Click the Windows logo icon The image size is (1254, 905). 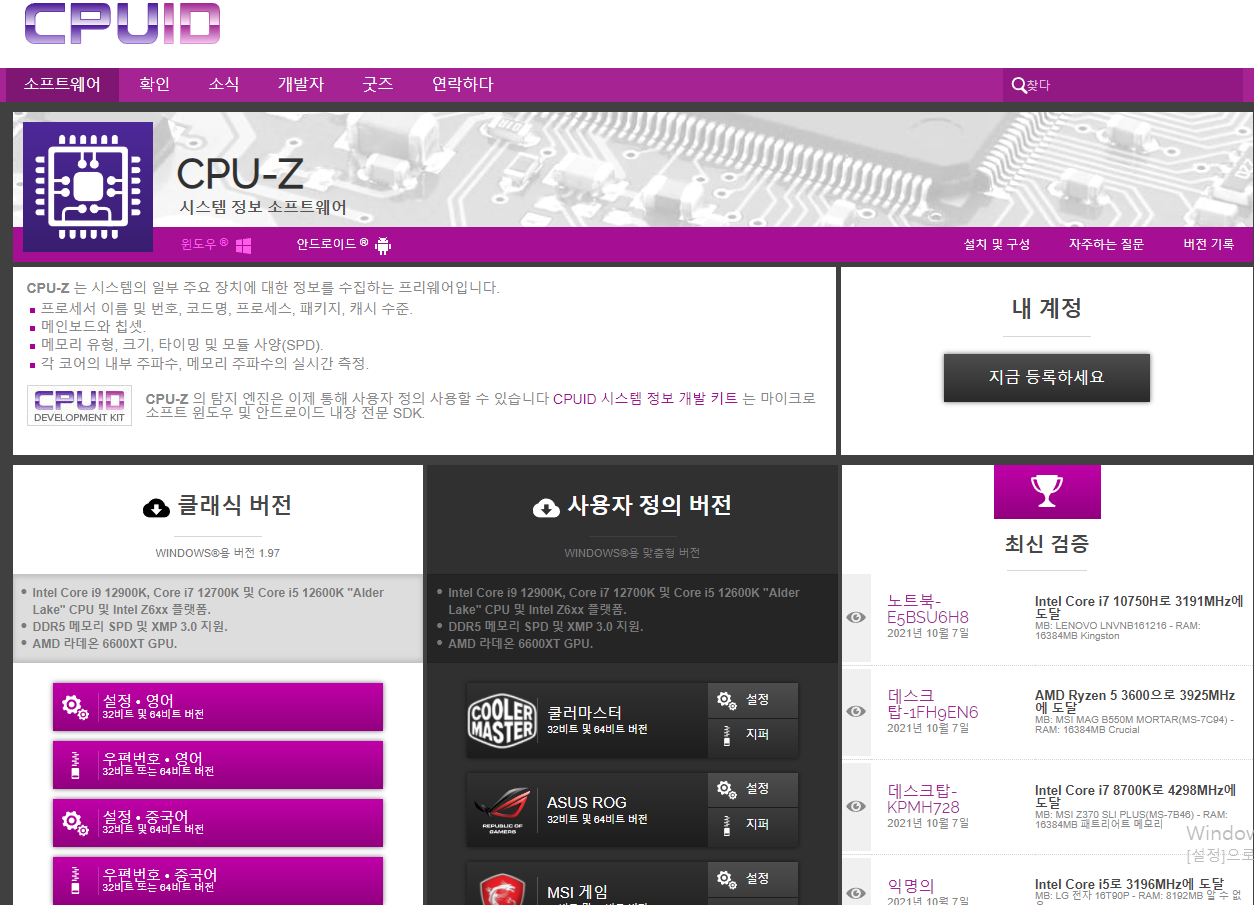243,245
